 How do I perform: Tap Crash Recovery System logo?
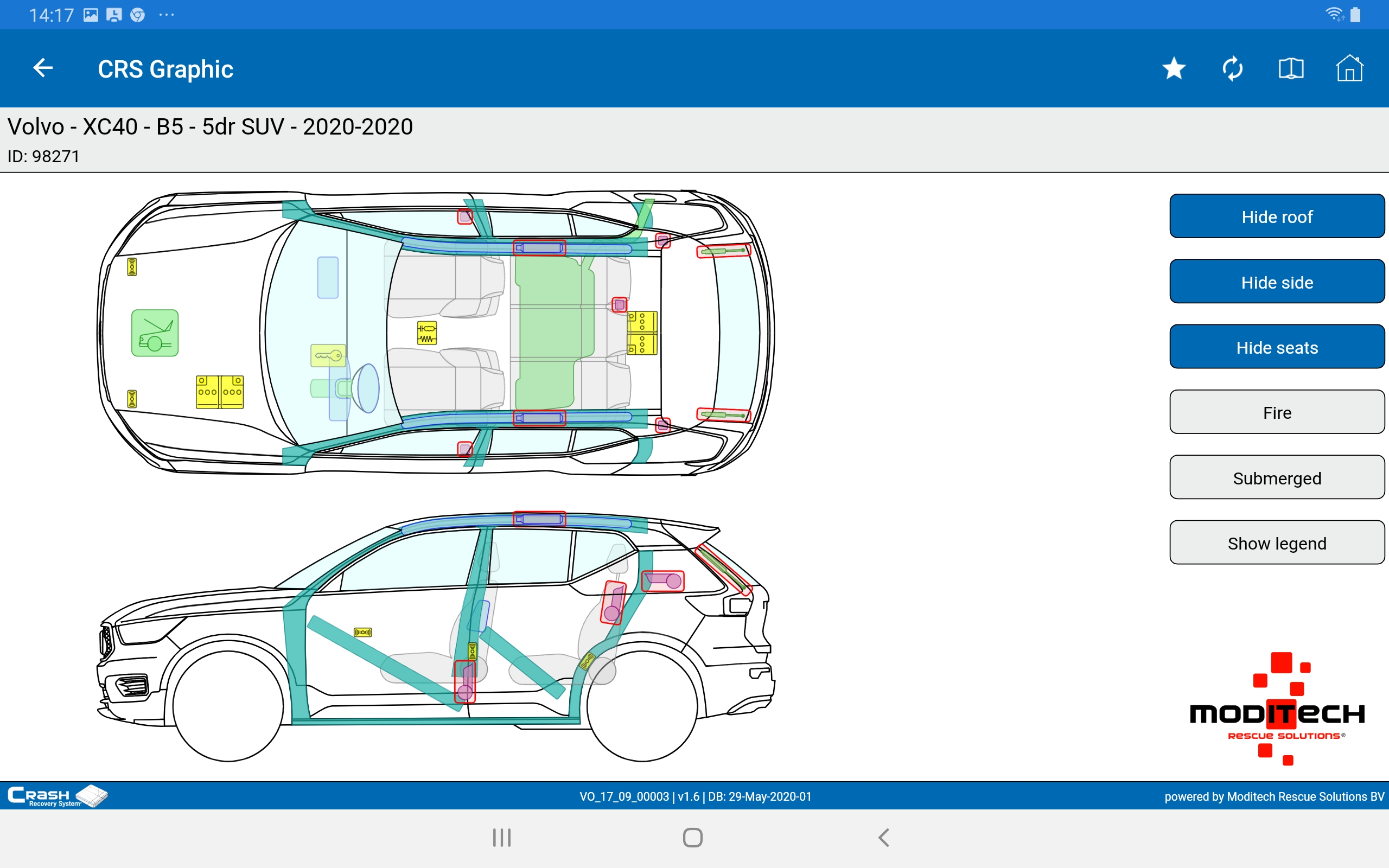point(58,796)
